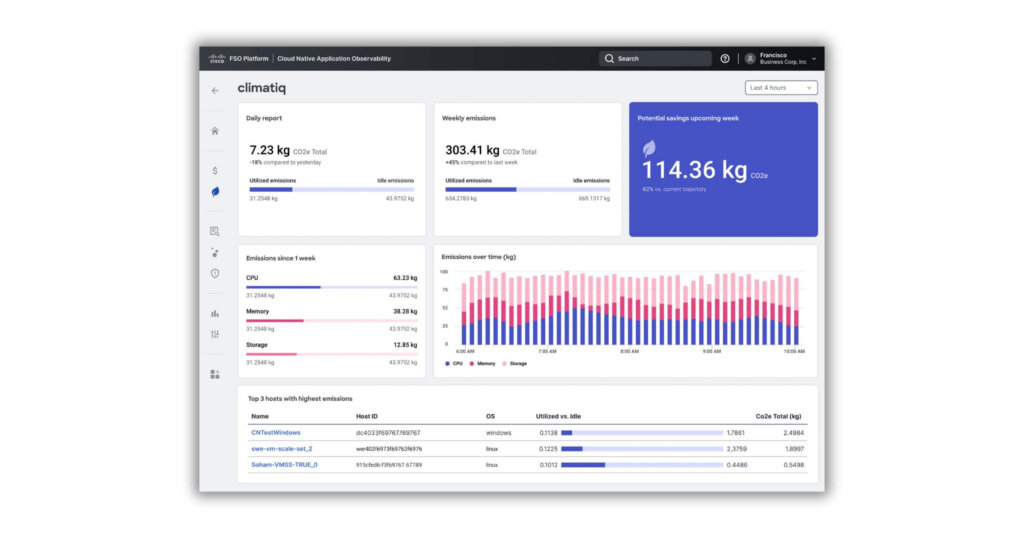Click the 7.23 kg daily total value
The height and width of the screenshot is (538, 1024).
270,150
